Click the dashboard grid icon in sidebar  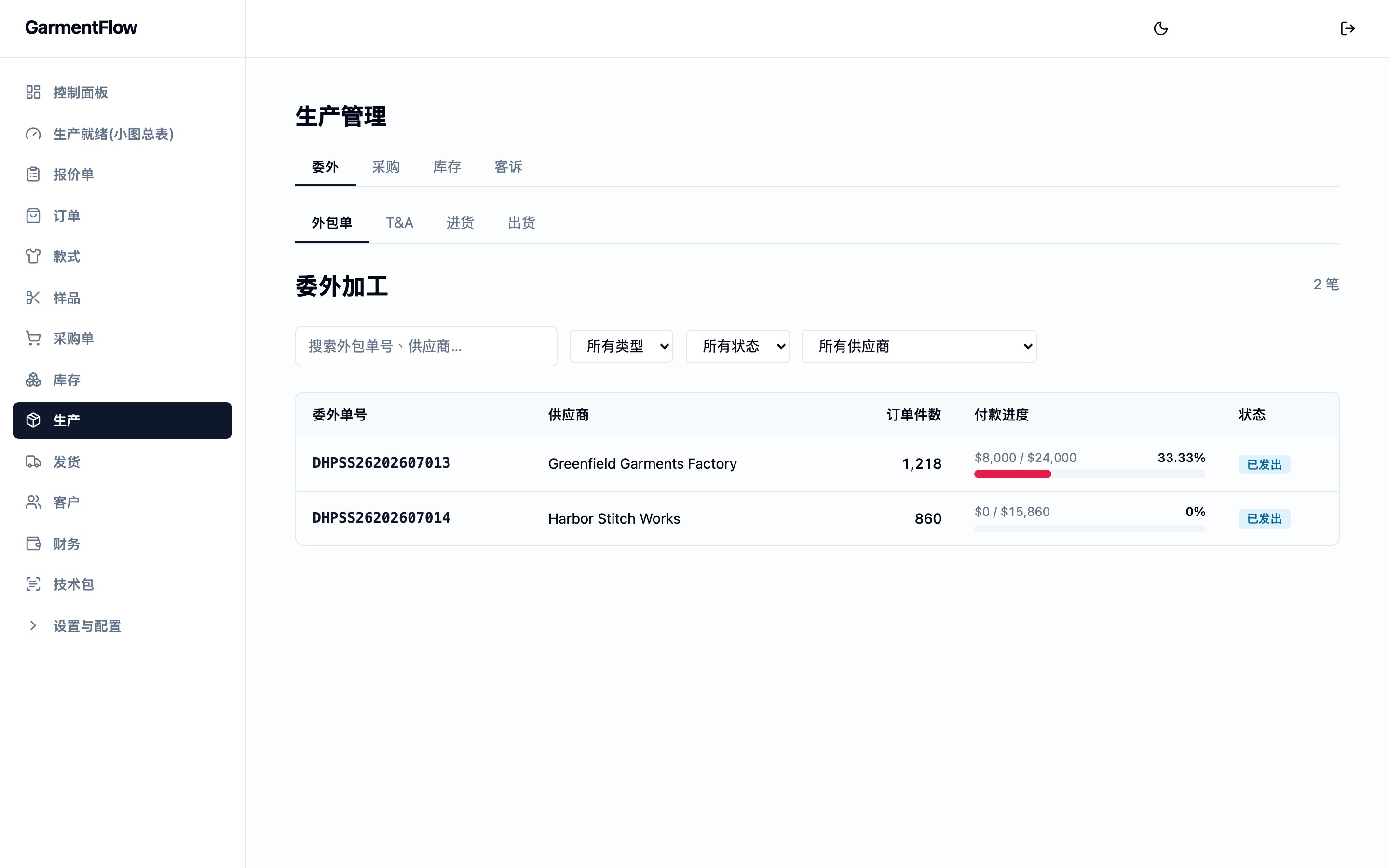[33, 93]
